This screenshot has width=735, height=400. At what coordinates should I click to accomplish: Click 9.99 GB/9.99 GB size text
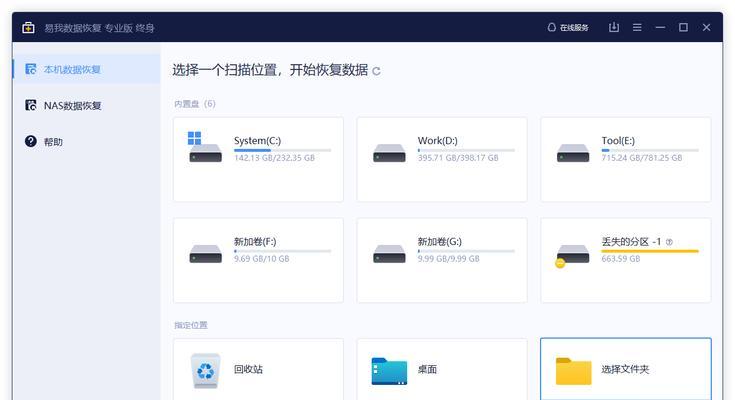[x=449, y=259]
